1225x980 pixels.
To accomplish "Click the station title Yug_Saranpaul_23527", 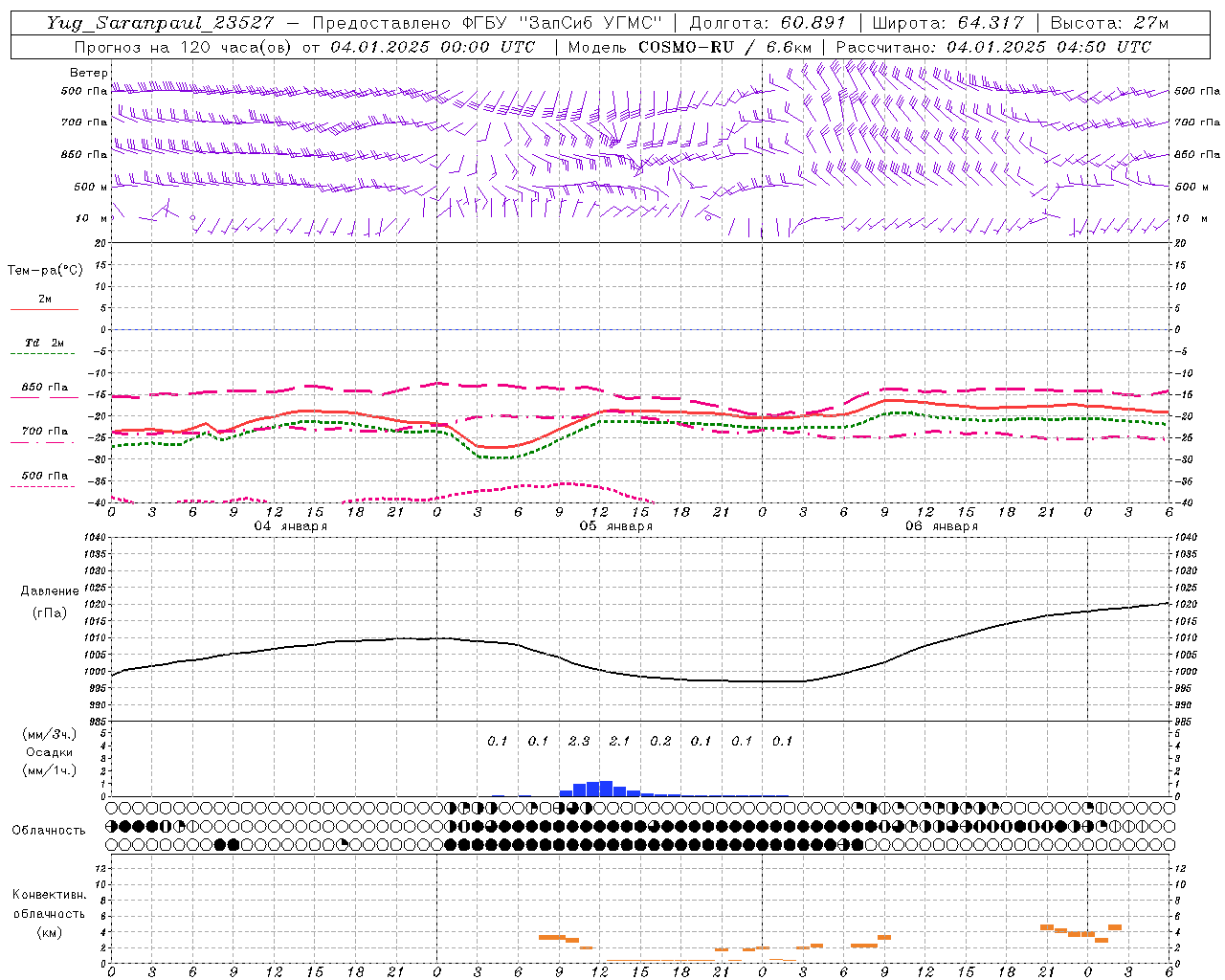I will click(160, 24).
